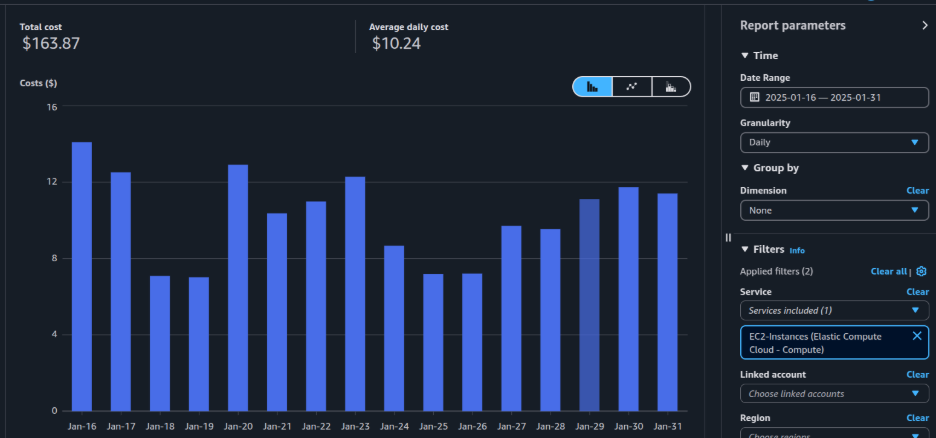
Task: Collapse the Report parameters panel
Action: pyautogui.click(x=925, y=26)
